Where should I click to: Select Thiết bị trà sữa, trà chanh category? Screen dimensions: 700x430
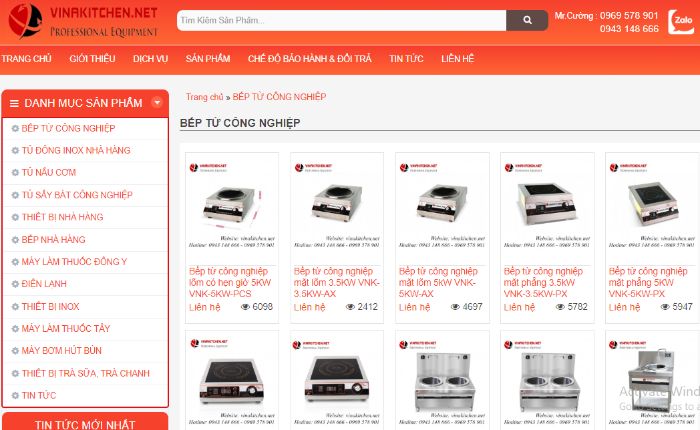tap(85, 373)
